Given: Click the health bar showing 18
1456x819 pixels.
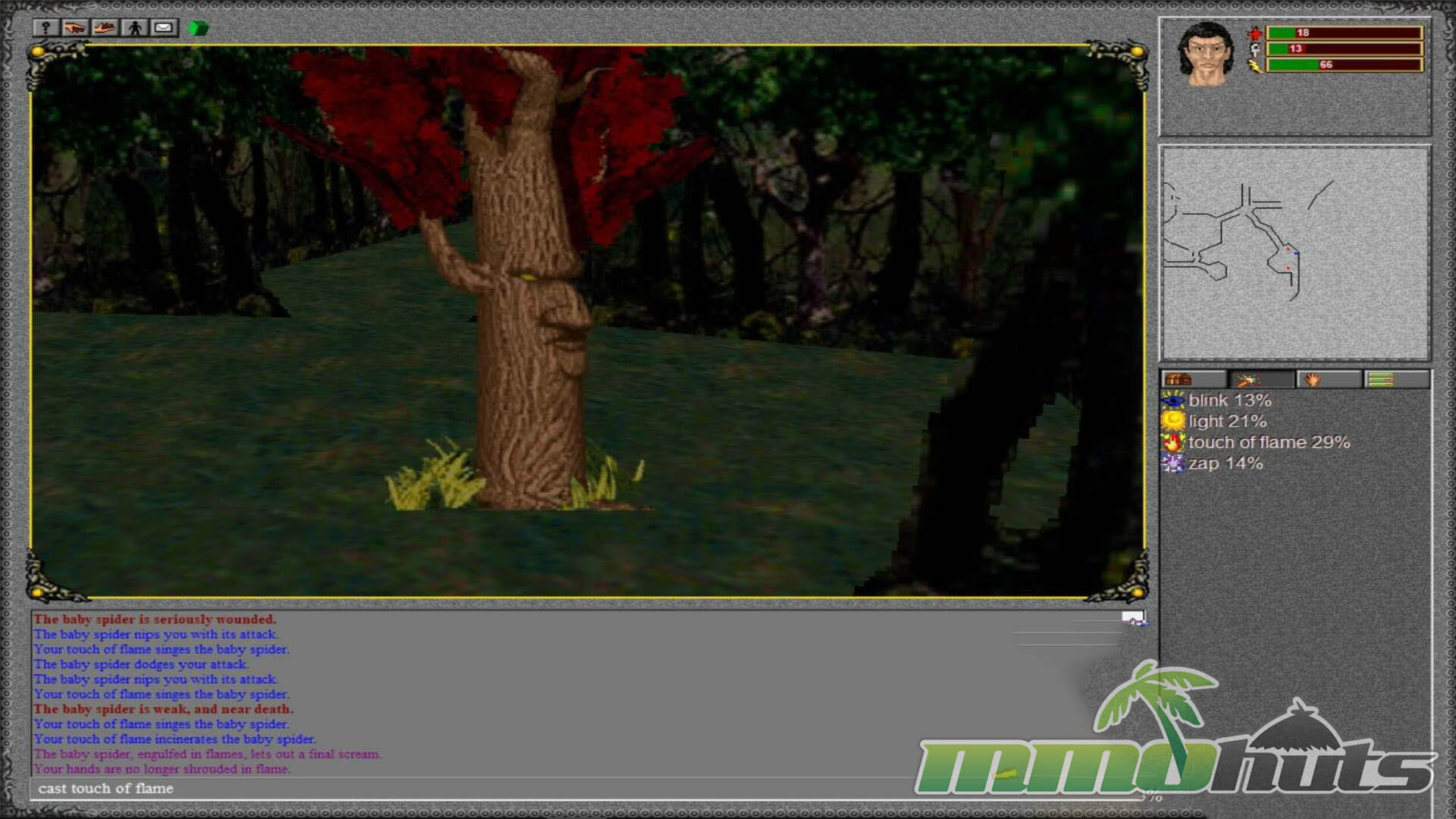Looking at the screenshot, I should tap(1344, 33).
